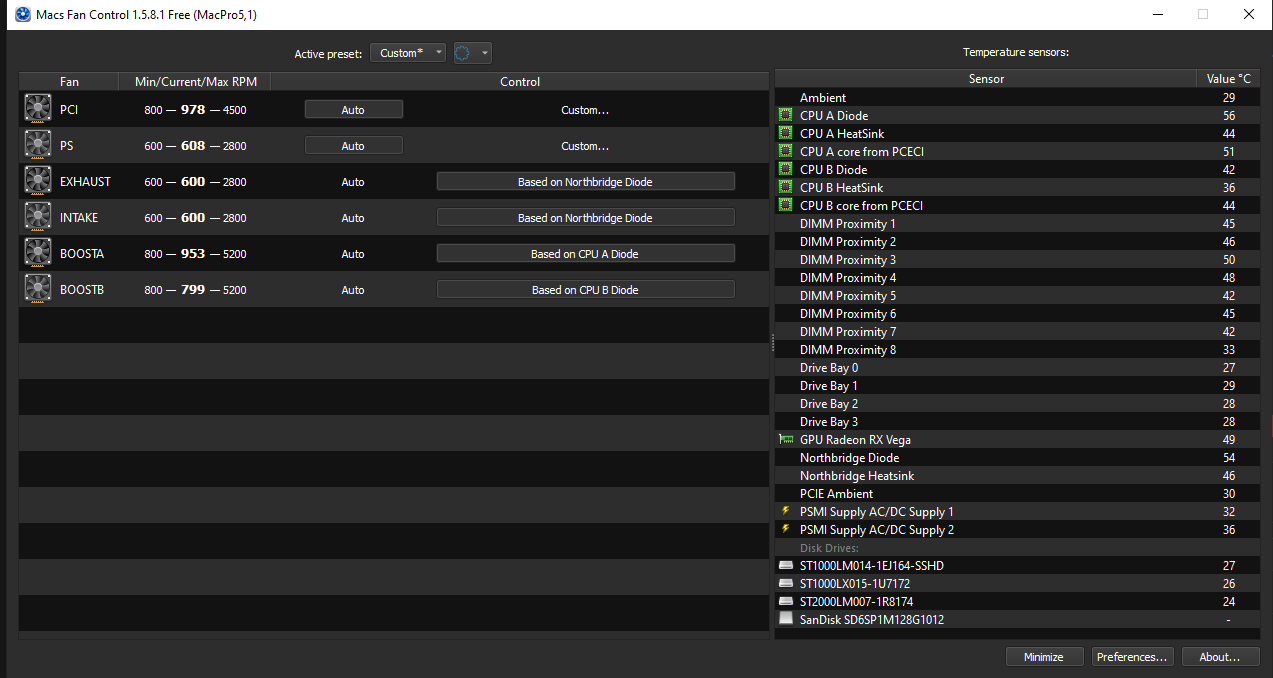Click the INTAKE fan name
Screen dimensions: 1273x678
point(79,218)
